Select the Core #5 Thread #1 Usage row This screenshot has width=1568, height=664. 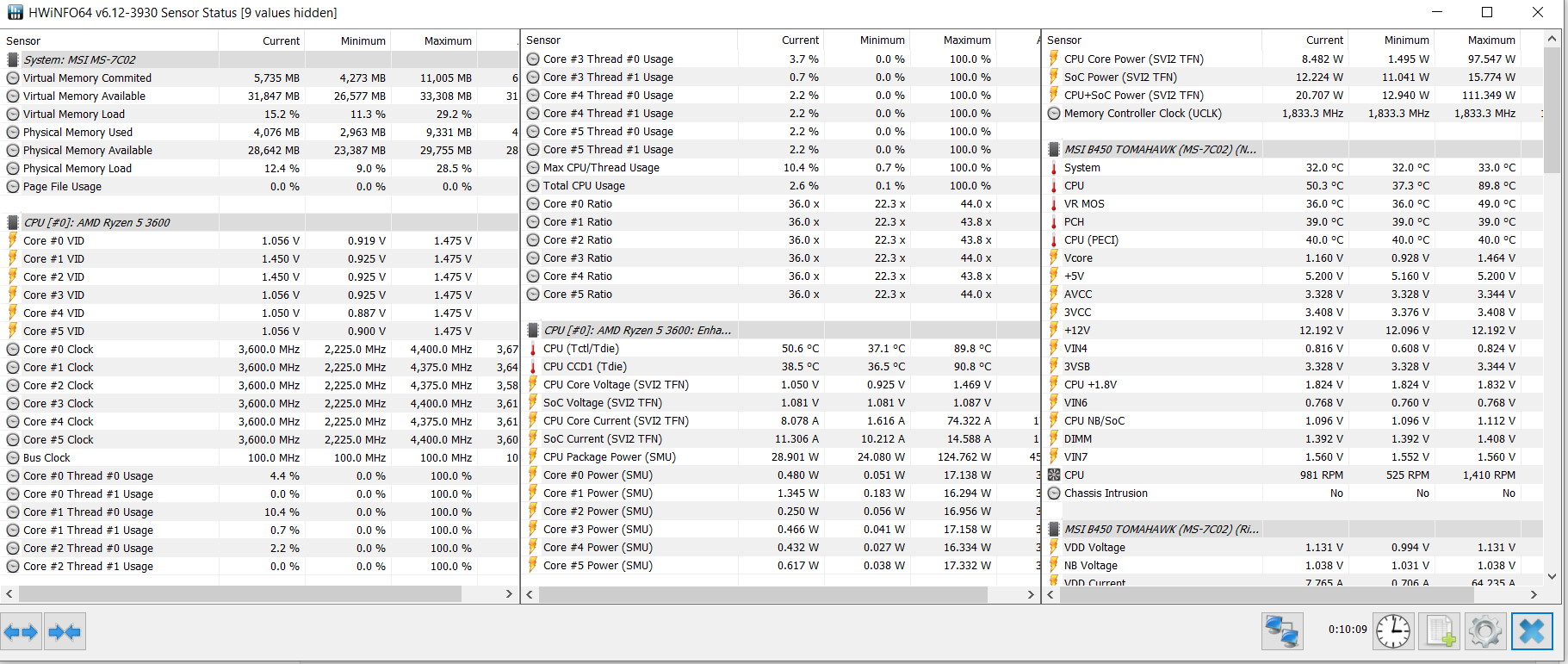(781, 150)
